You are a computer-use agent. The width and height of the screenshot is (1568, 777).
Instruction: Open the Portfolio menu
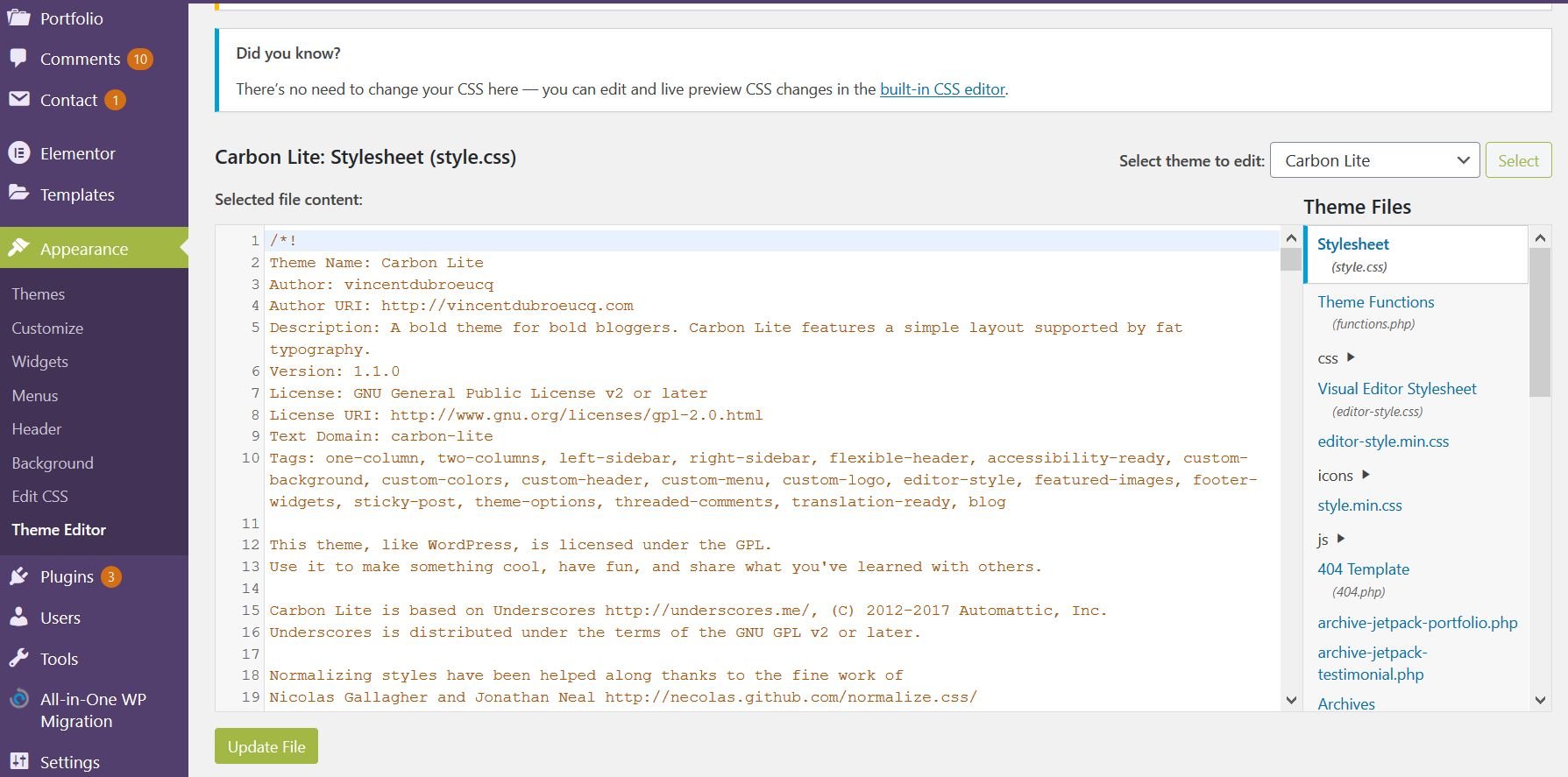click(x=72, y=18)
